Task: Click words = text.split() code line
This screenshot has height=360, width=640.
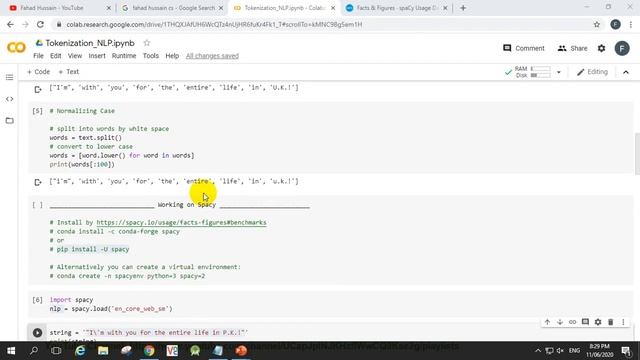Action: (x=86, y=138)
